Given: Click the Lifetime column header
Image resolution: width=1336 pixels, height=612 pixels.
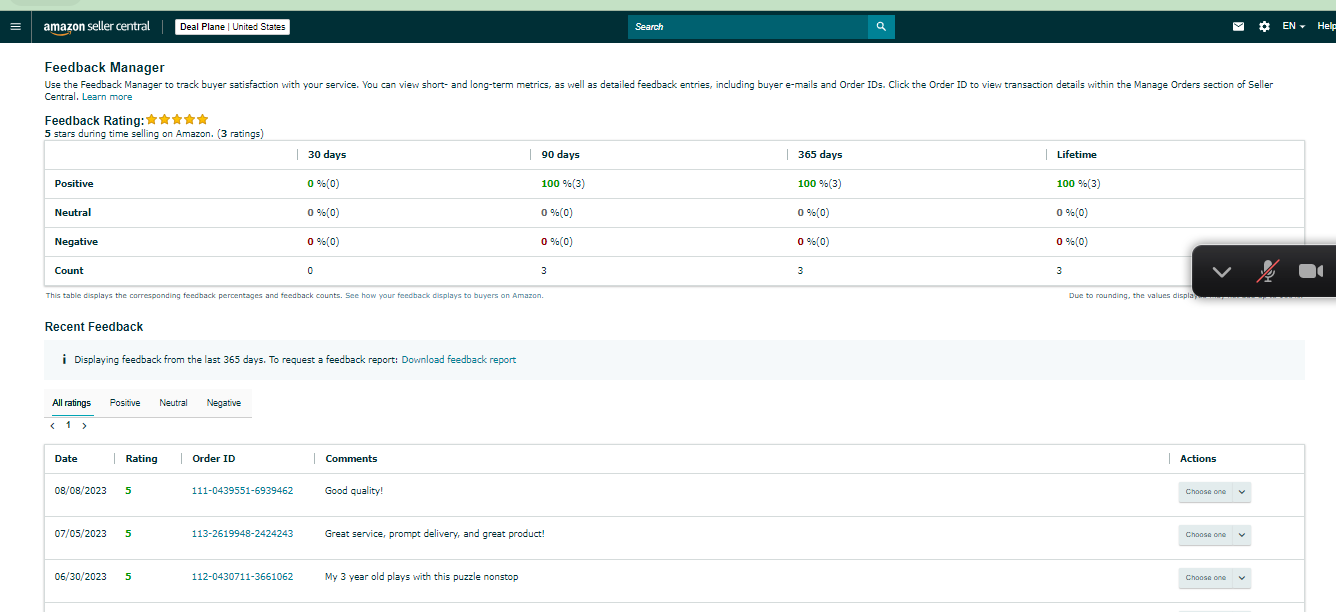Looking at the screenshot, I should point(1077,155).
